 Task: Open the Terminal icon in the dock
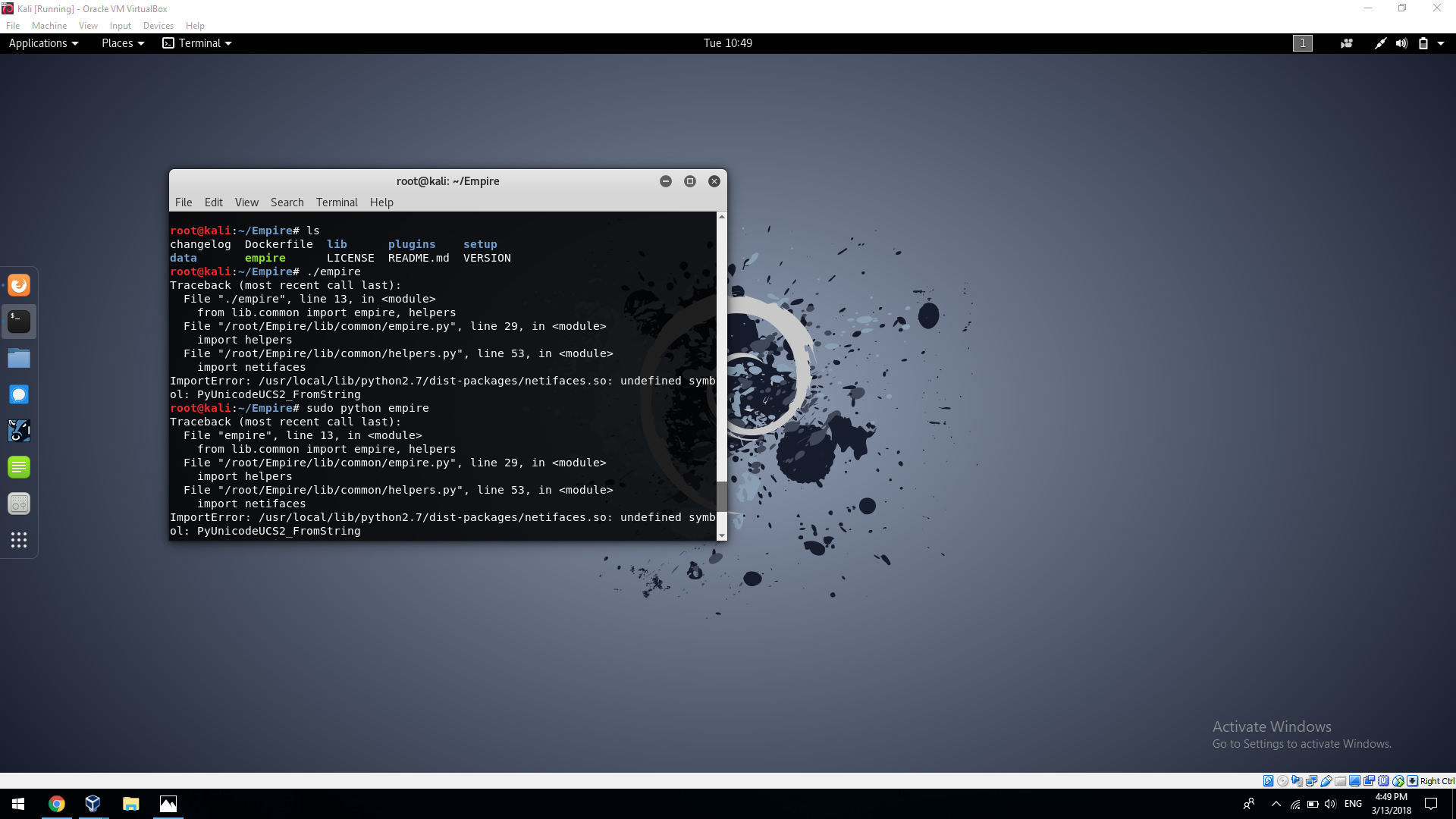coord(19,322)
